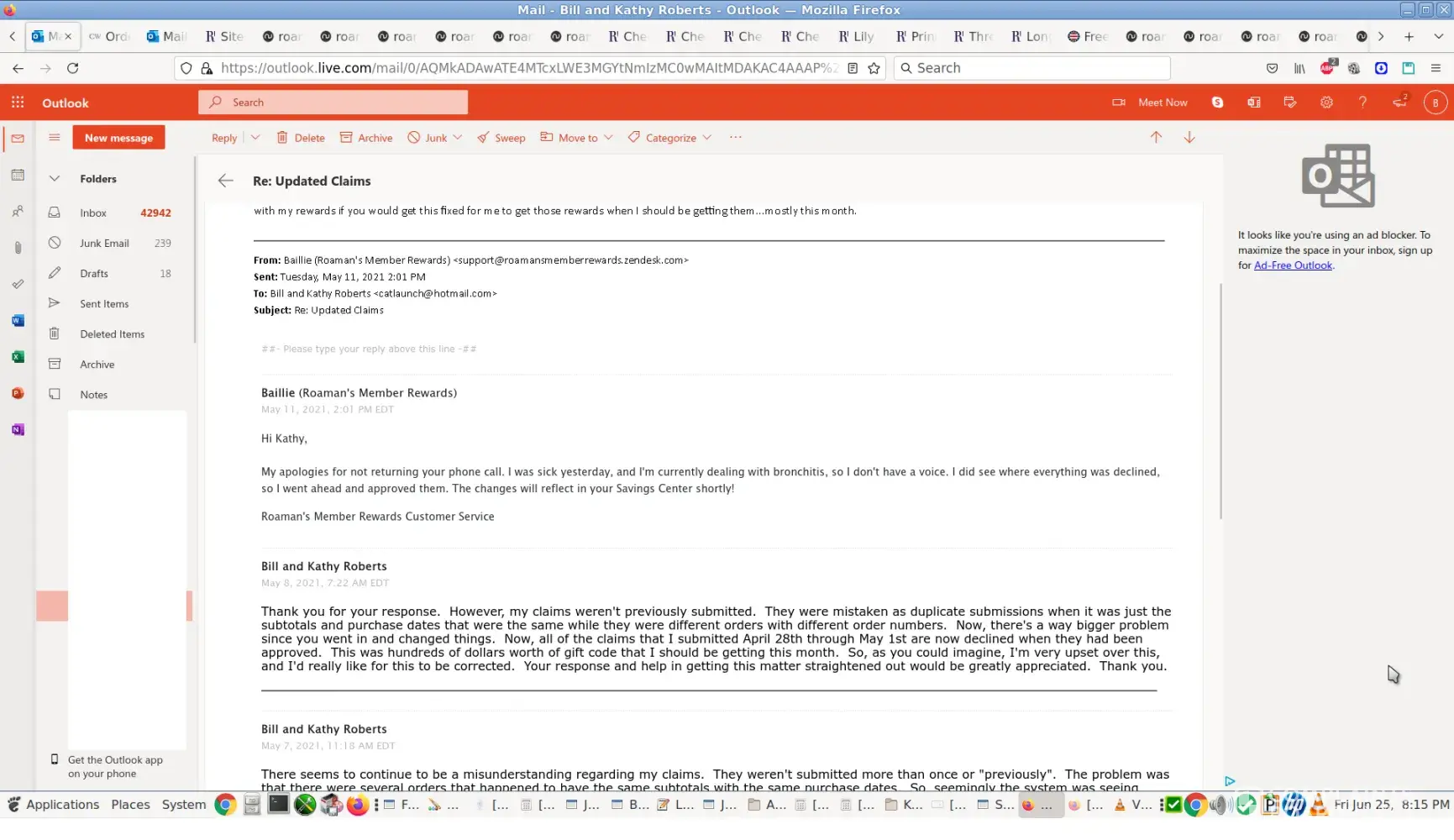The width and height of the screenshot is (1454, 840).
Task: Reload the current page
Action: point(73,68)
